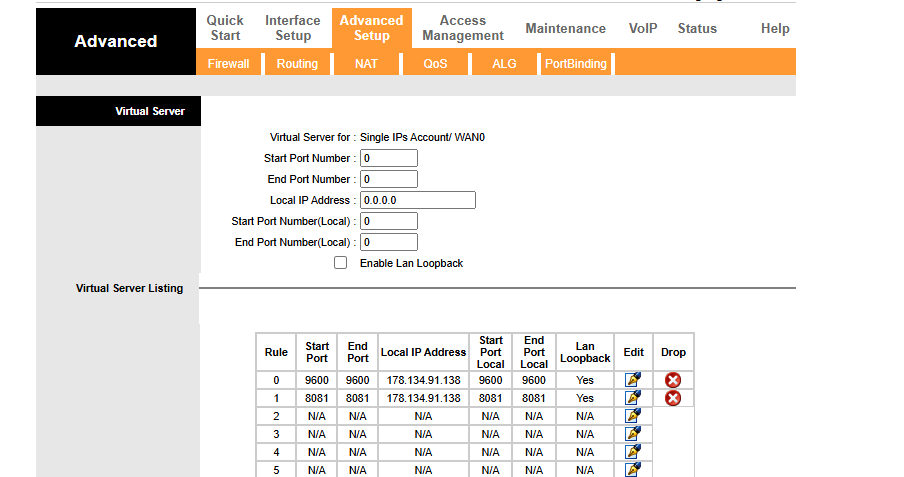This screenshot has width=904, height=477.
Task: Open the Help page link
Action: (x=775, y=29)
